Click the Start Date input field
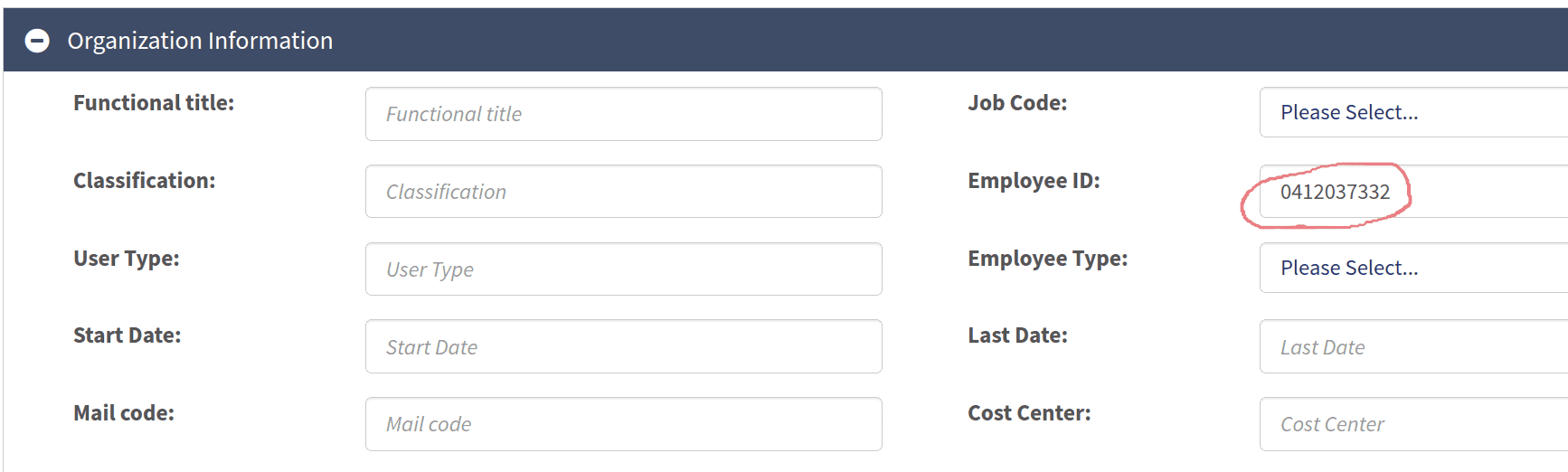Viewport: 1568px width, 472px height. 623,347
